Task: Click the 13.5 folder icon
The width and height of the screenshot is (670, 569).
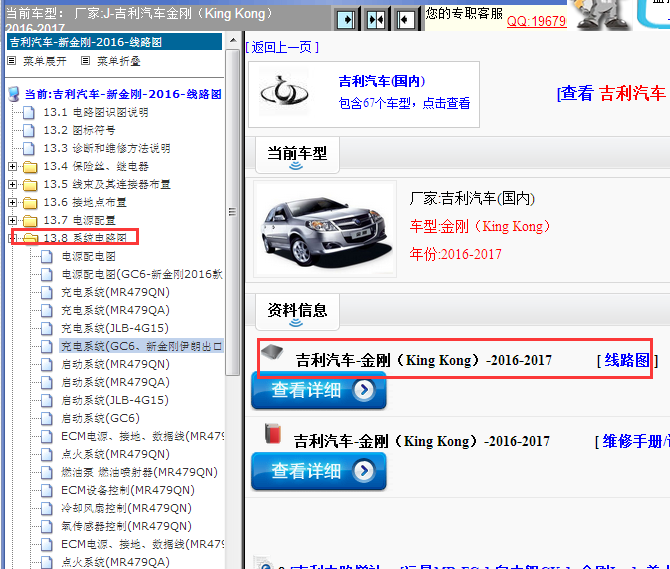Action: [30, 185]
